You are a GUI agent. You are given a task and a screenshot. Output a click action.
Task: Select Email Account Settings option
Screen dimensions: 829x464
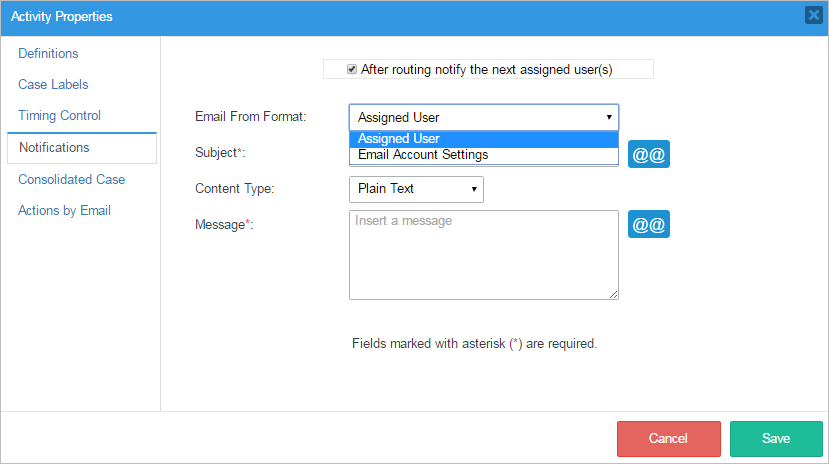point(484,155)
